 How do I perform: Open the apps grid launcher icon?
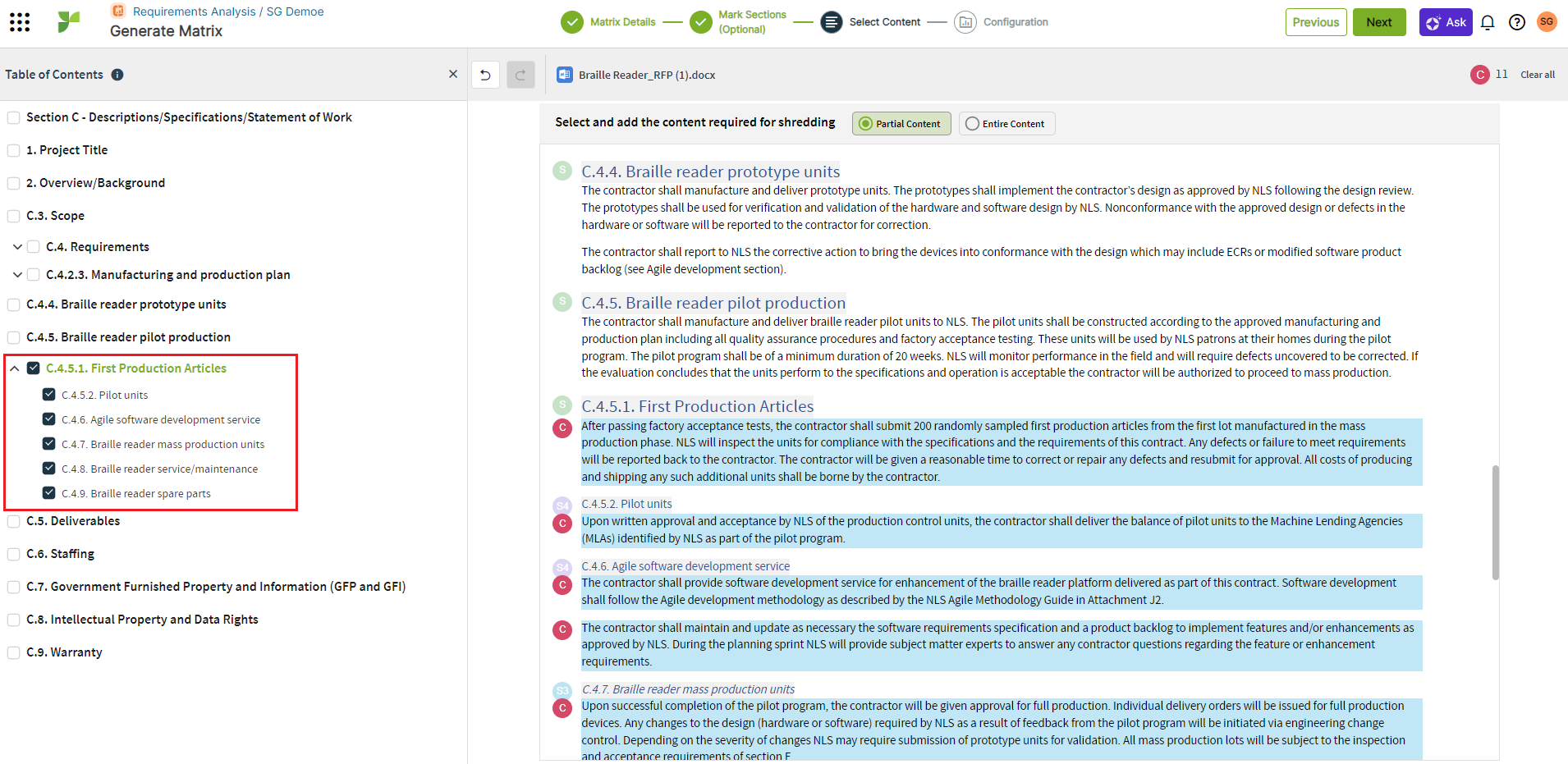click(20, 22)
